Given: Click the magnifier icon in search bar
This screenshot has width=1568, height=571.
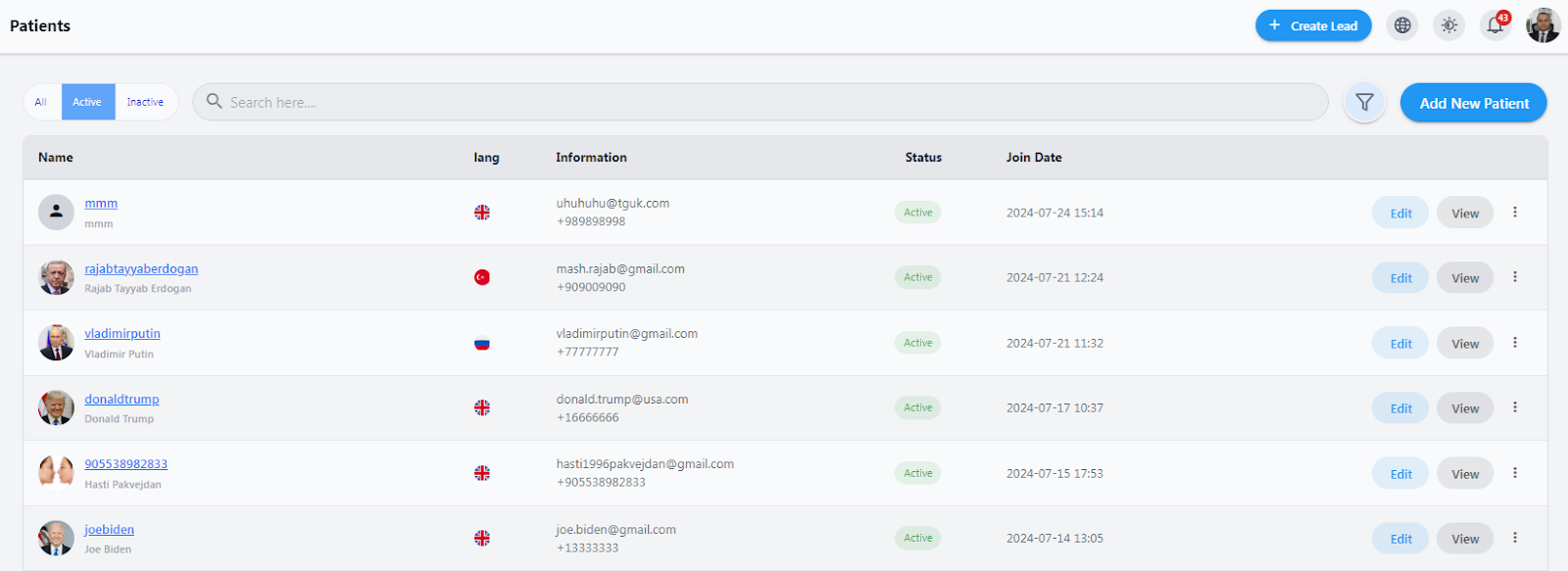Looking at the screenshot, I should point(214,101).
